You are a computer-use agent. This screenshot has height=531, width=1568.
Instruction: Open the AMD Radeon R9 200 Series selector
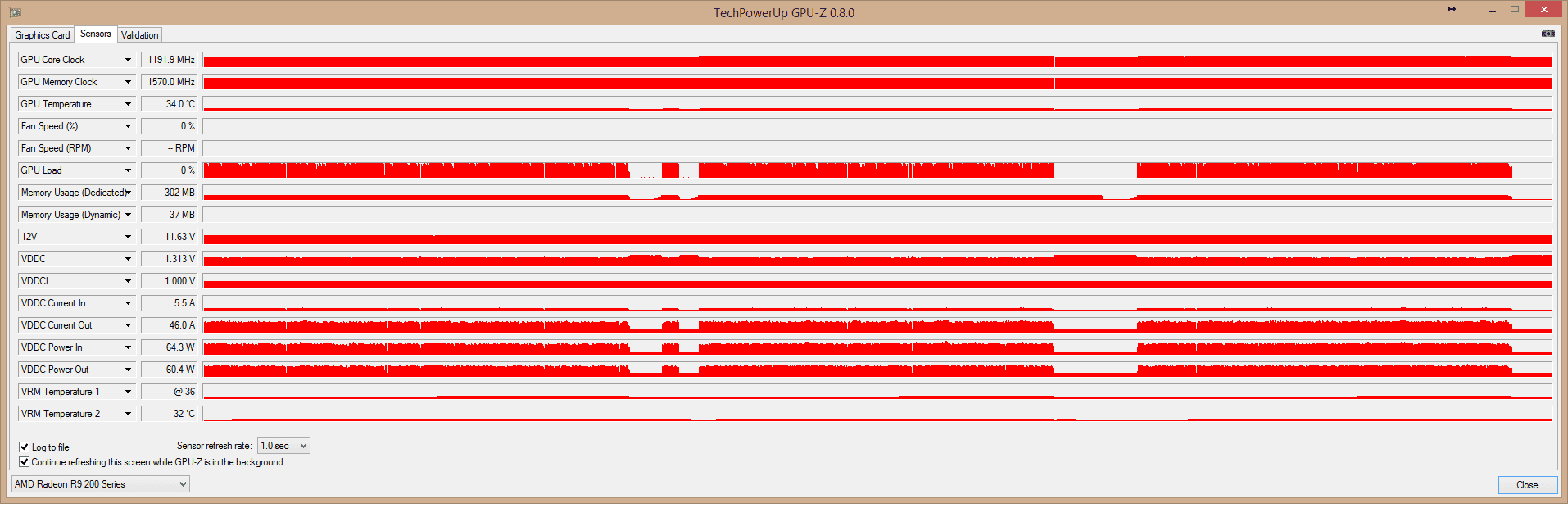(x=100, y=484)
